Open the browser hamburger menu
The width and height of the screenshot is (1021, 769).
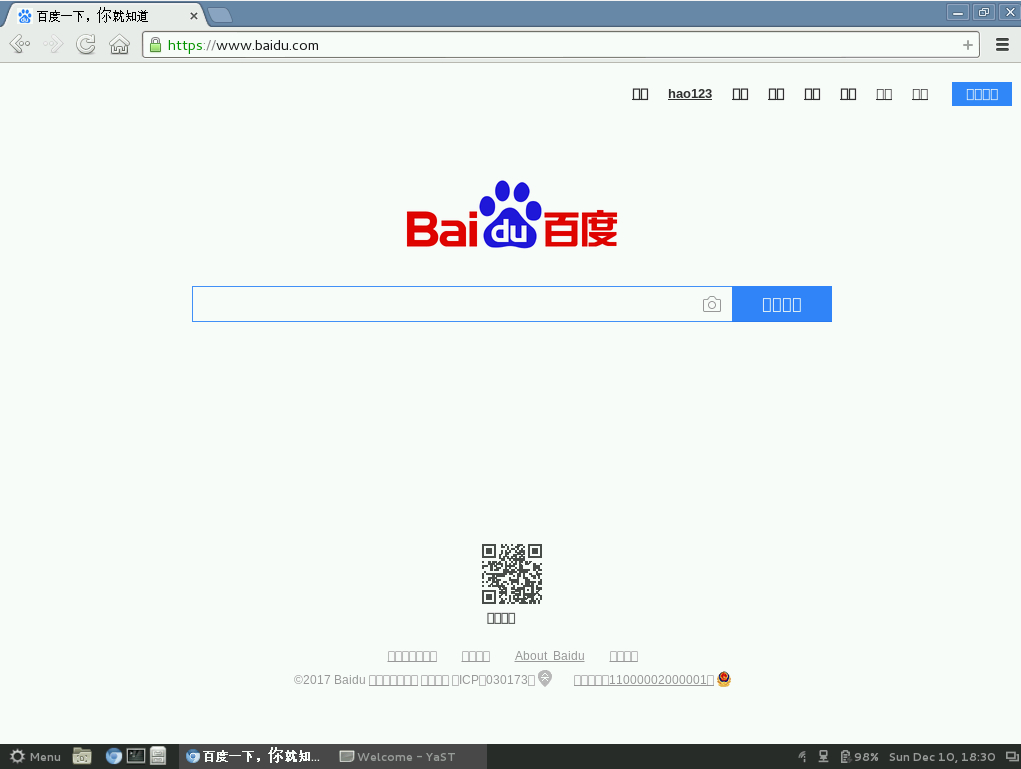(1003, 44)
